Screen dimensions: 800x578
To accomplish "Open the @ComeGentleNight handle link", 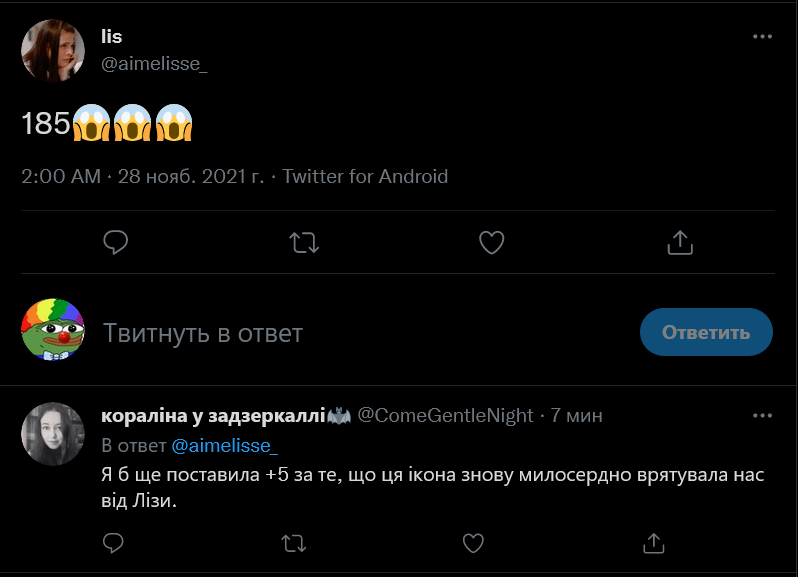I will pyautogui.click(x=446, y=415).
